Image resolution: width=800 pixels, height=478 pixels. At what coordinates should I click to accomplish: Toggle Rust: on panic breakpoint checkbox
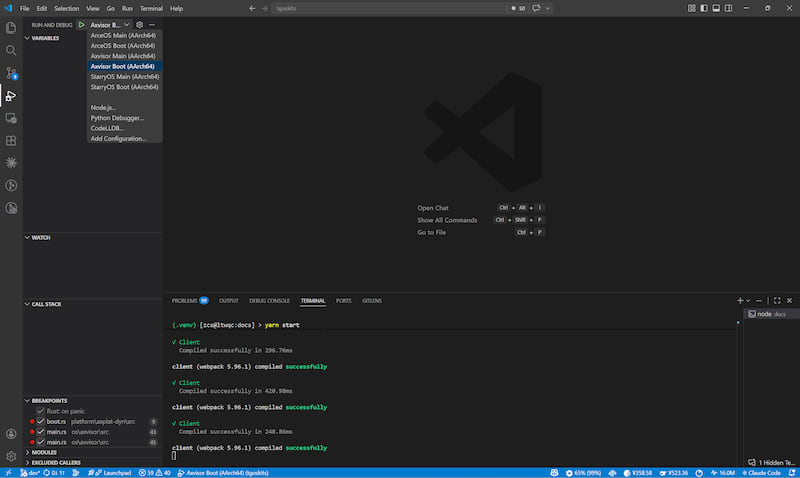pyautogui.click(x=40, y=411)
